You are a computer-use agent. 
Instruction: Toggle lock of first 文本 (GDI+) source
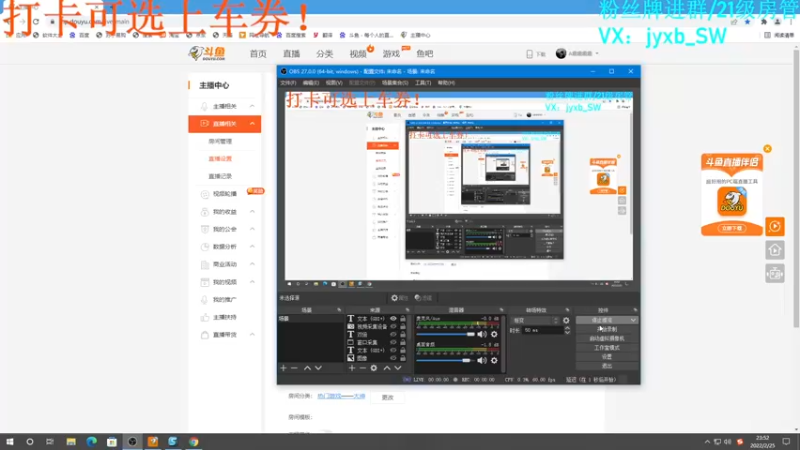point(403,318)
